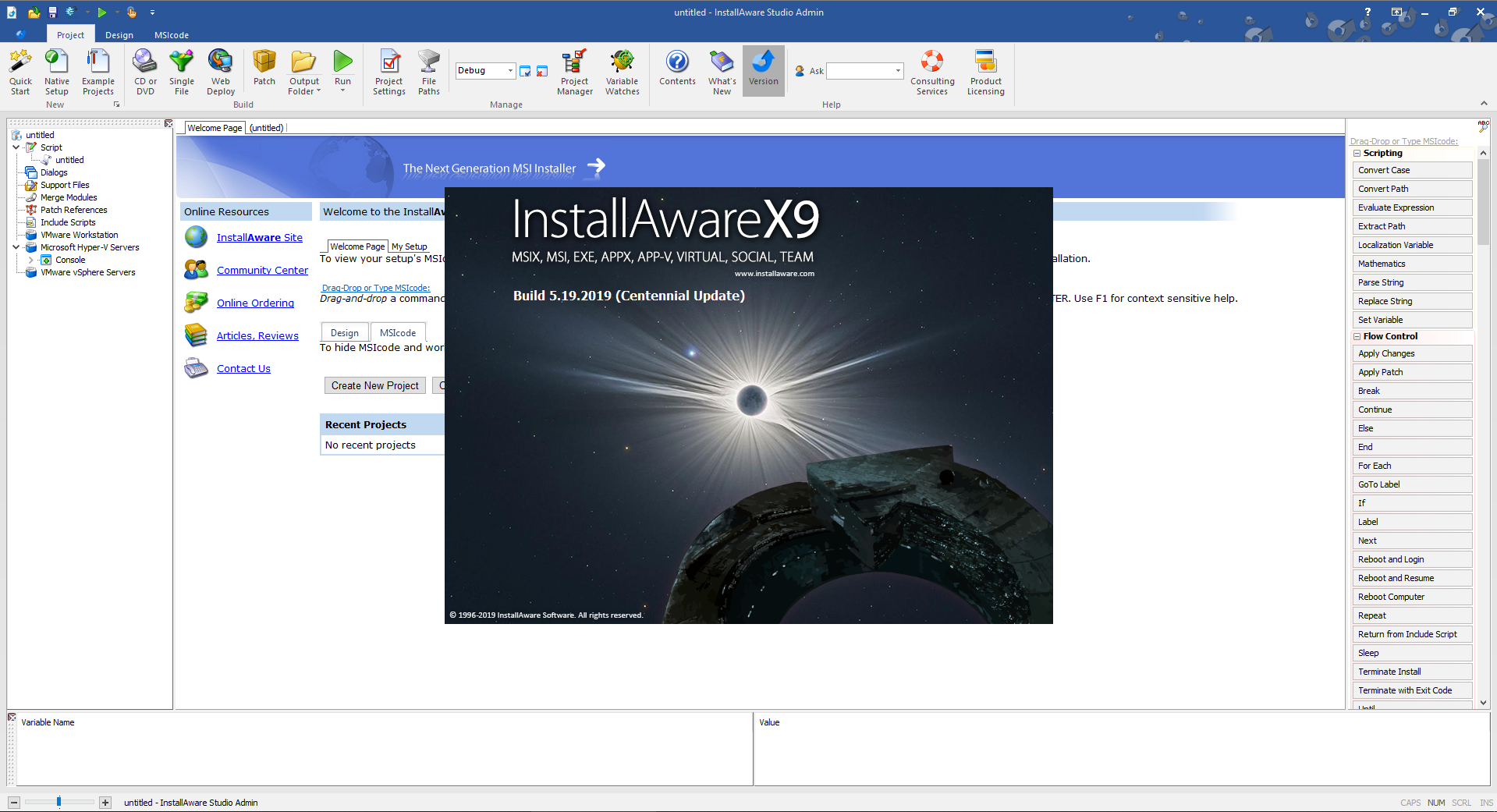Click the new project icon in the quick access toolbar
Screen dimensions: 1497x812
[12, 12]
